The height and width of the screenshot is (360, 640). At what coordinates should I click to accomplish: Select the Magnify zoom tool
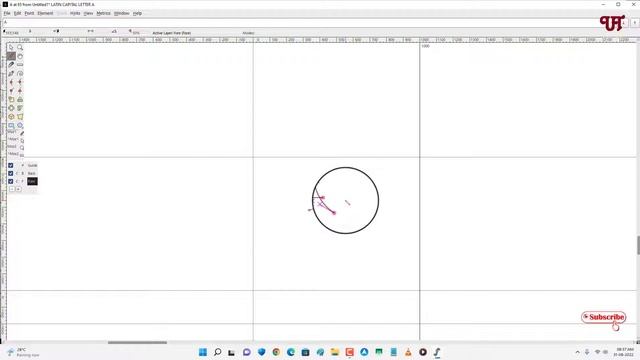click(20, 48)
